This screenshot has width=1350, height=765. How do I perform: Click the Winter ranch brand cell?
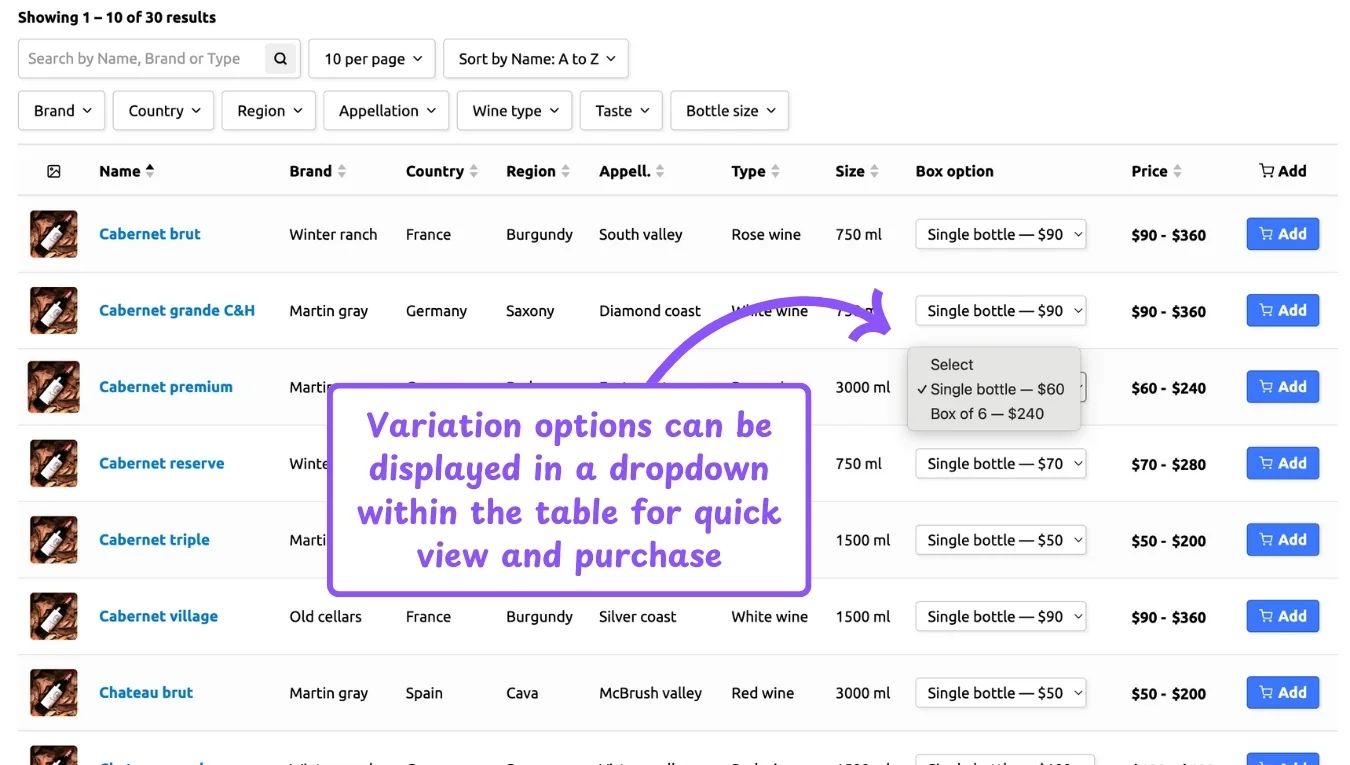point(333,235)
